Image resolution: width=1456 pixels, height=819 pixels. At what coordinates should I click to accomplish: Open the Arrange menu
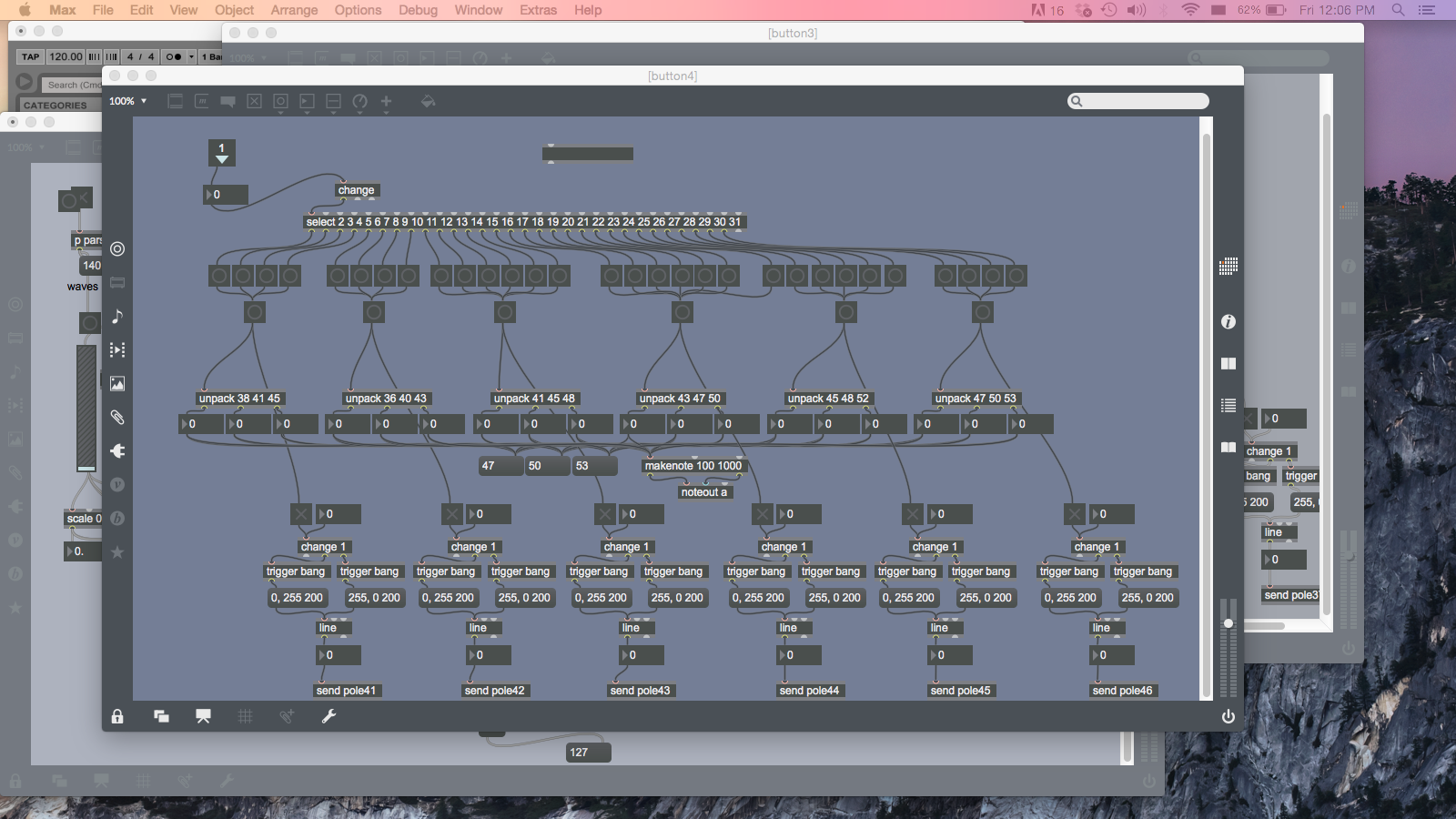point(294,10)
